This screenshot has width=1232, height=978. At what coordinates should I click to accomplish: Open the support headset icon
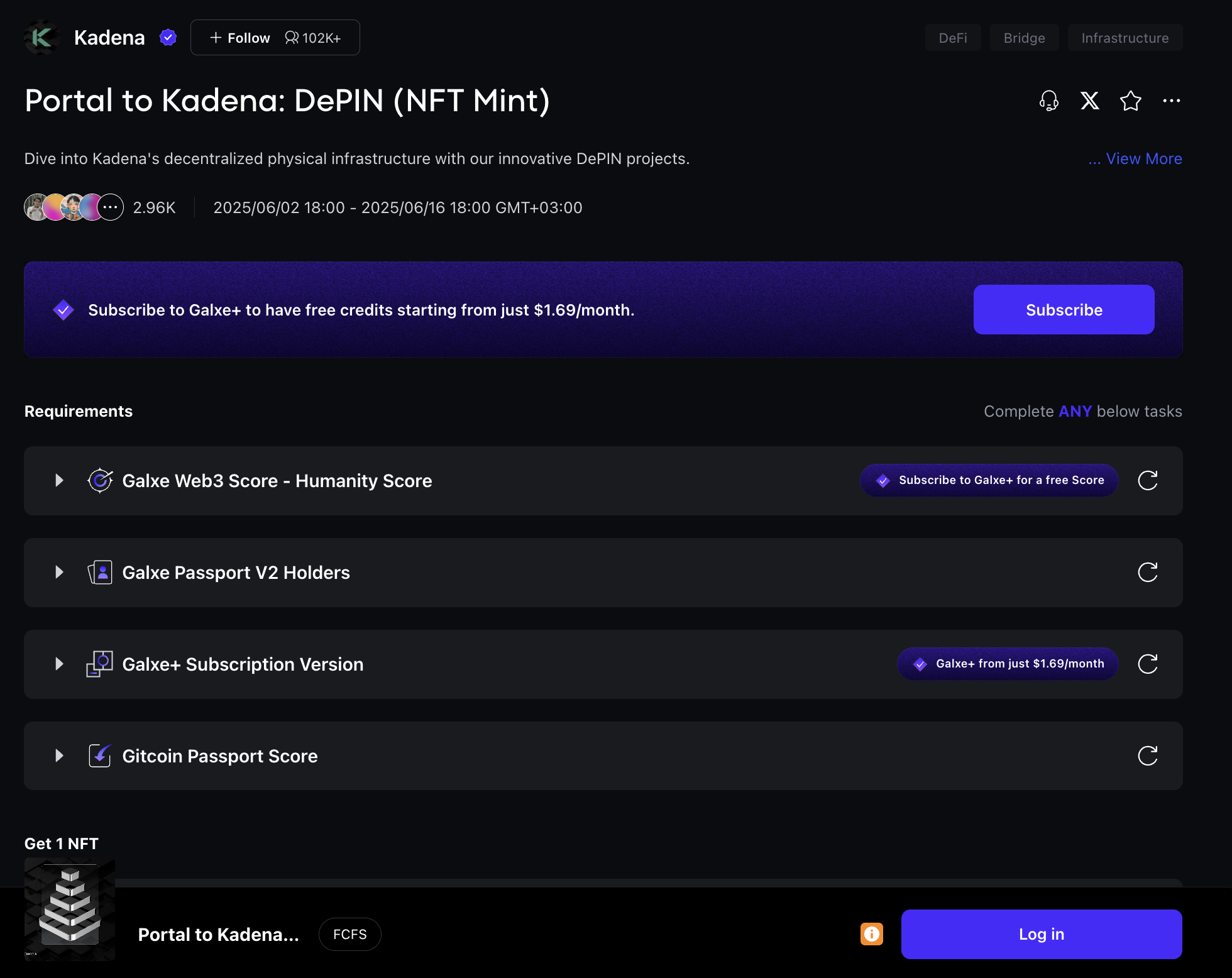pos(1048,101)
